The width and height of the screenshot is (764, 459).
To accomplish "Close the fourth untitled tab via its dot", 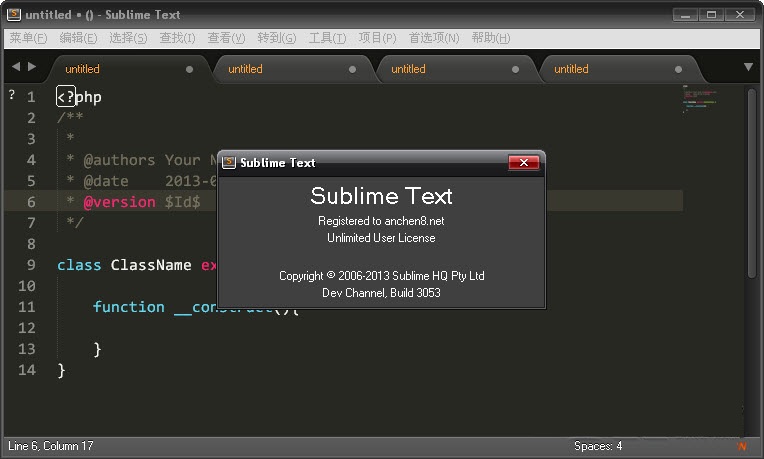I will [x=679, y=70].
